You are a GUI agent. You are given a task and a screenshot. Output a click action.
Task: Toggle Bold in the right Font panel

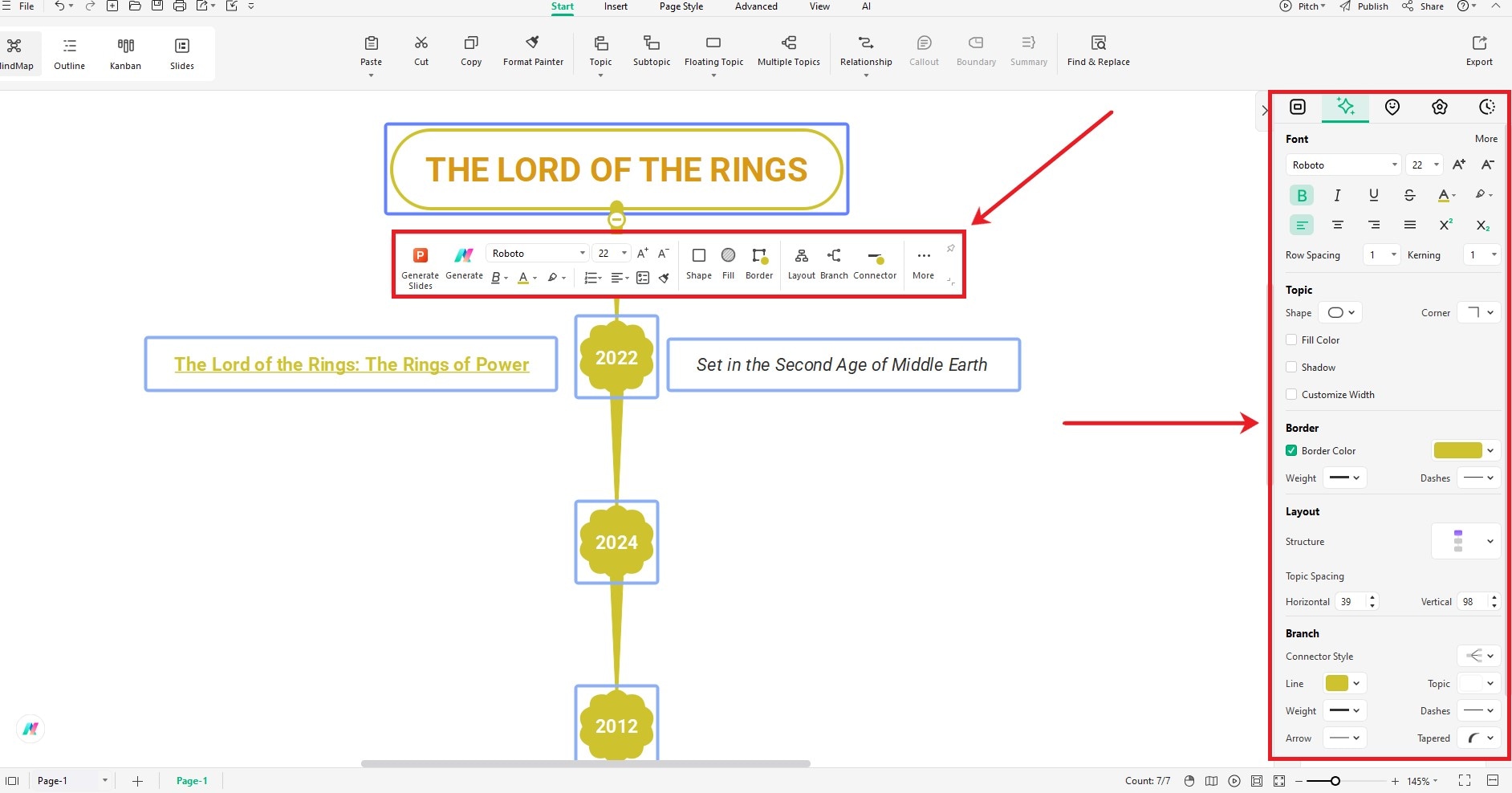(x=1302, y=195)
